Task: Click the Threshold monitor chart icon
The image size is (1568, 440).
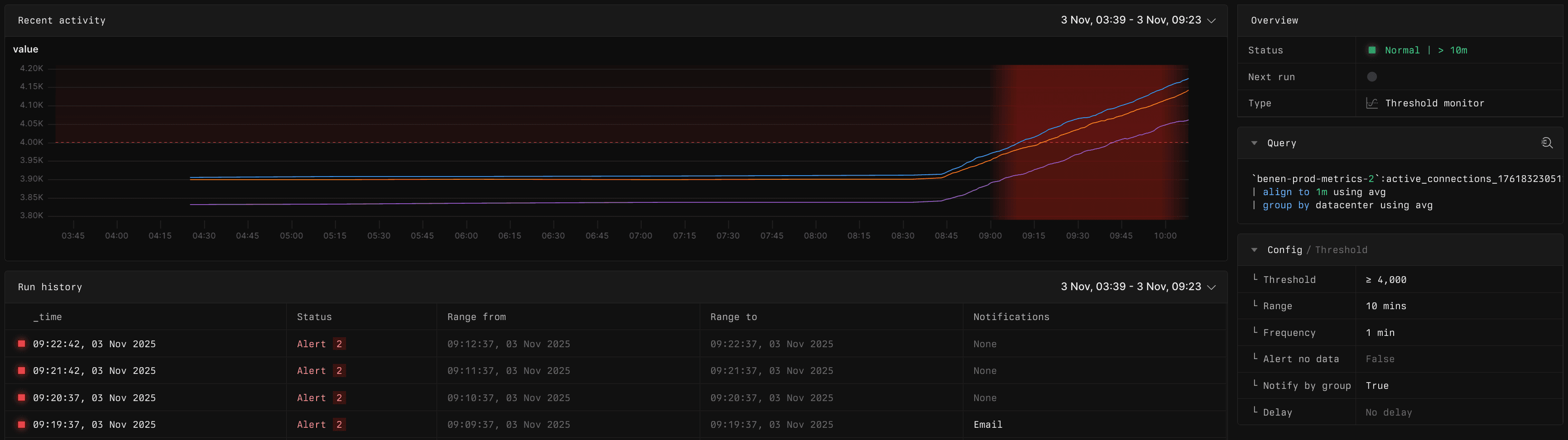Action: click(x=1372, y=104)
